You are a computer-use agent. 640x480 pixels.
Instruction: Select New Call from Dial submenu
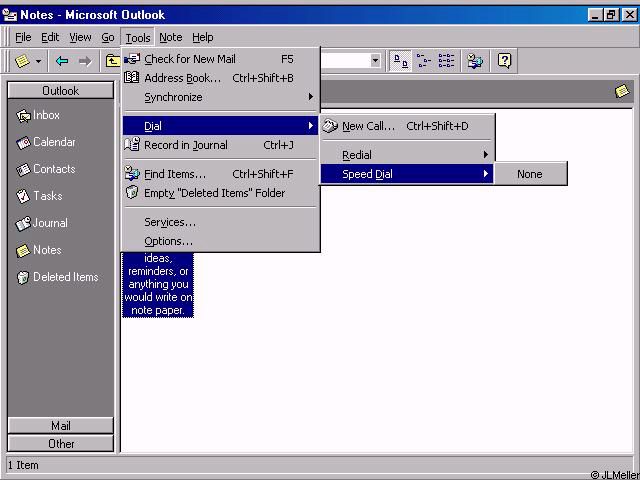pos(368,126)
